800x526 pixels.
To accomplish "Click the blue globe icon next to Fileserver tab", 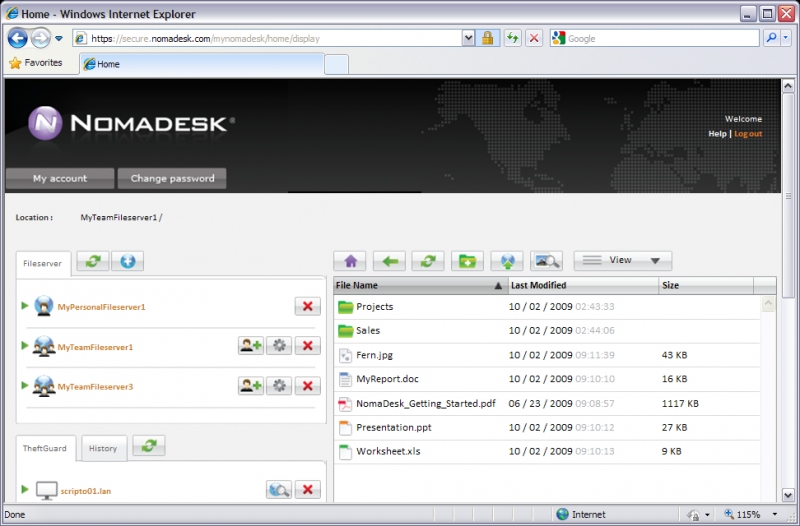I will click(128, 261).
